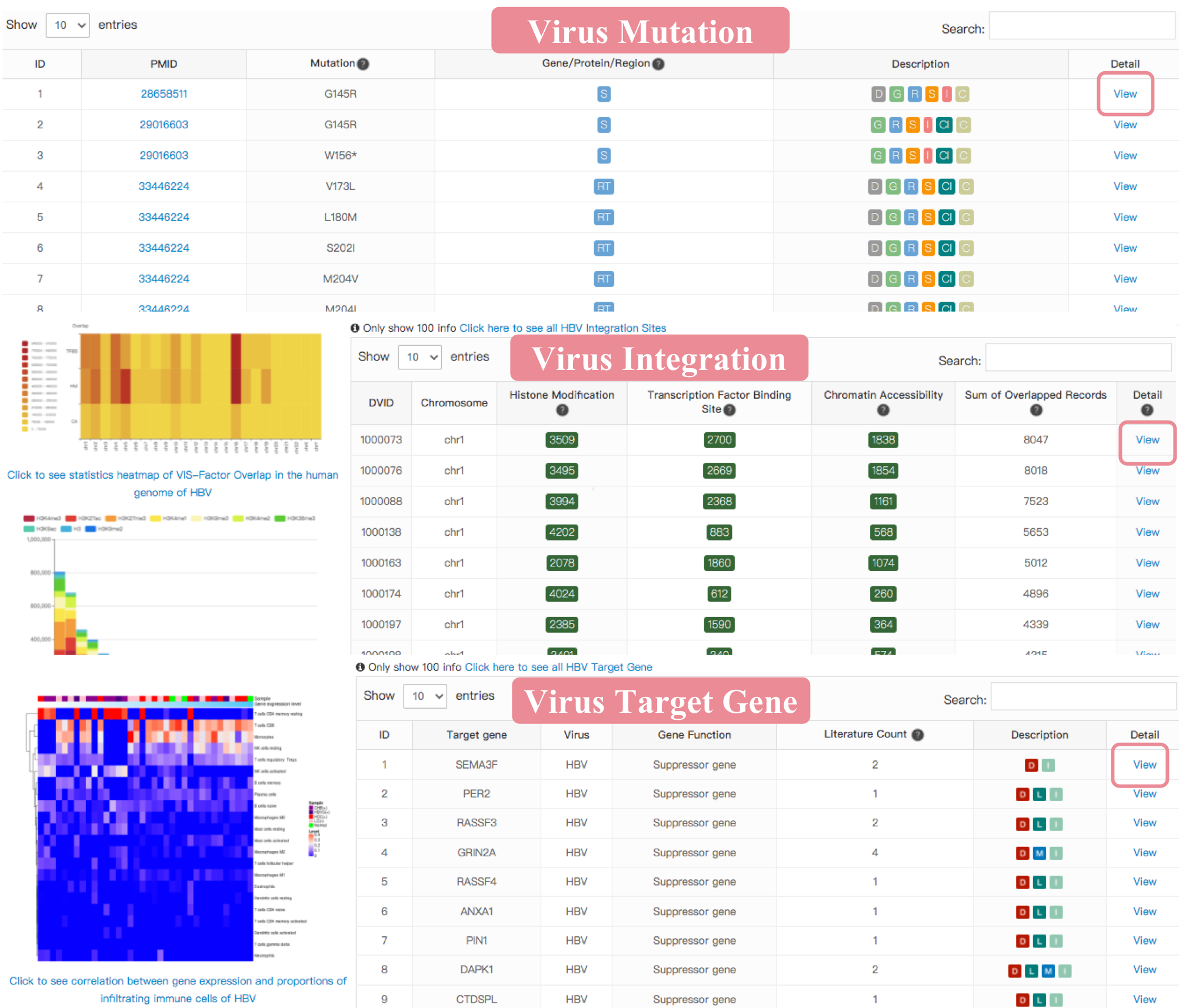
Task: Open PMID 28658511 link
Action: [164, 94]
